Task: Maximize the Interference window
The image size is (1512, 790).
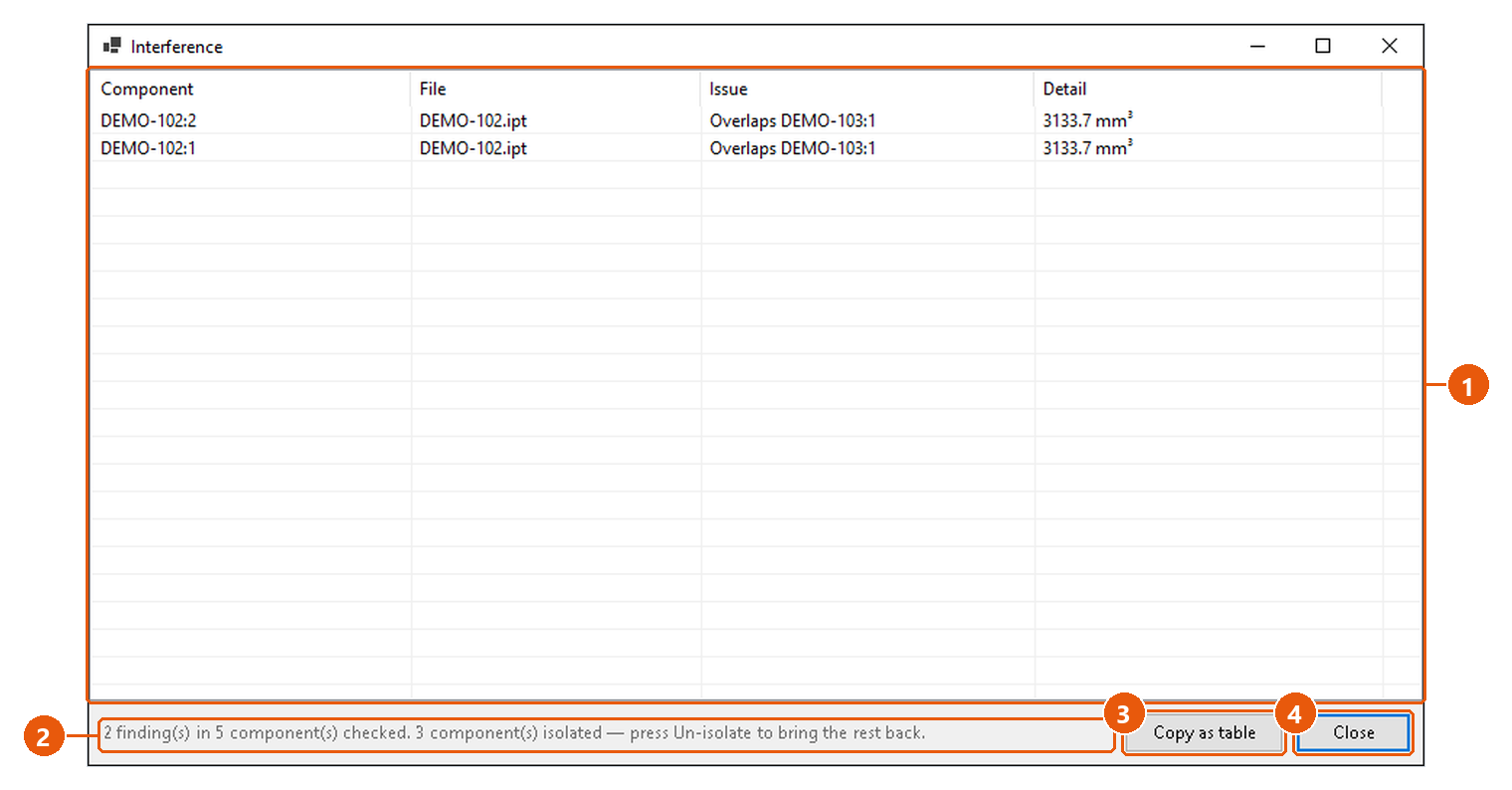Action: [x=1323, y=46]
